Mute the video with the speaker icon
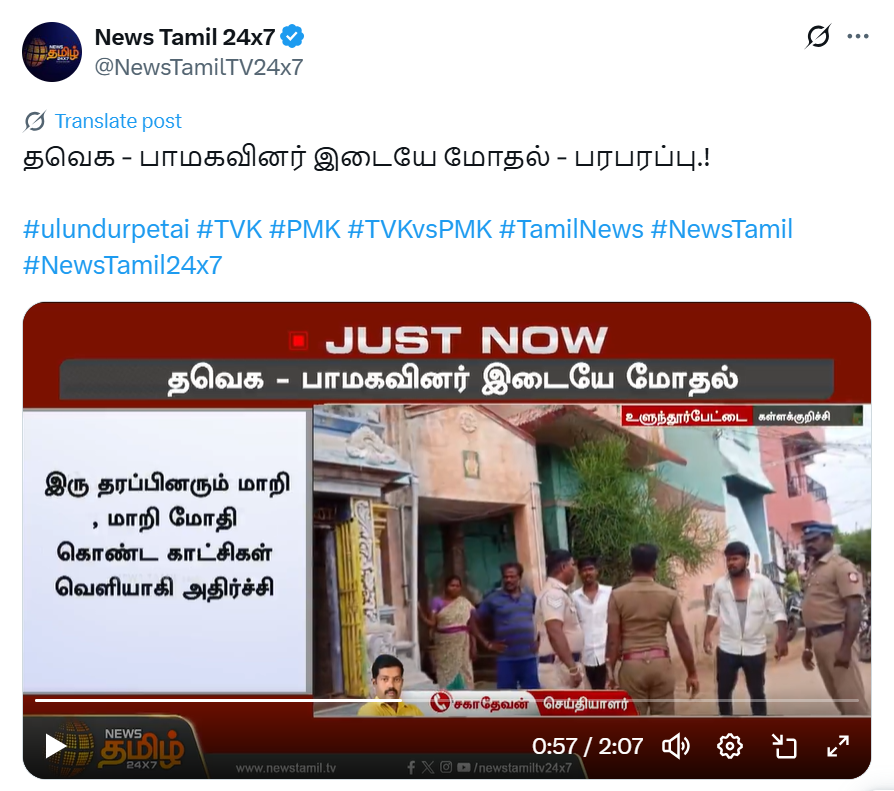 (x=676, y=746)
